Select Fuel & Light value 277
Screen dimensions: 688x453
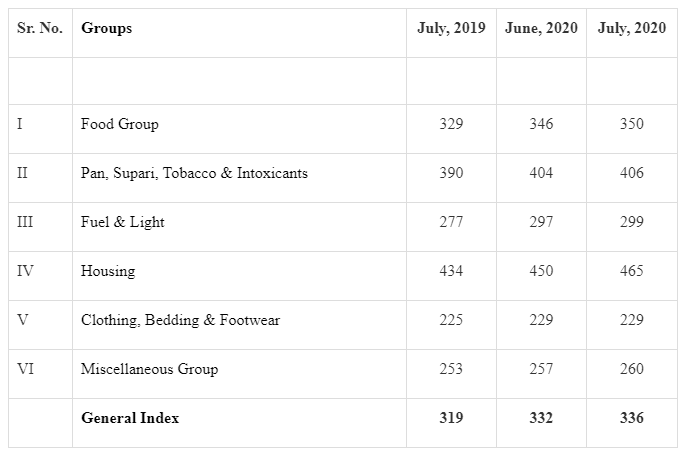pos(451,222)
